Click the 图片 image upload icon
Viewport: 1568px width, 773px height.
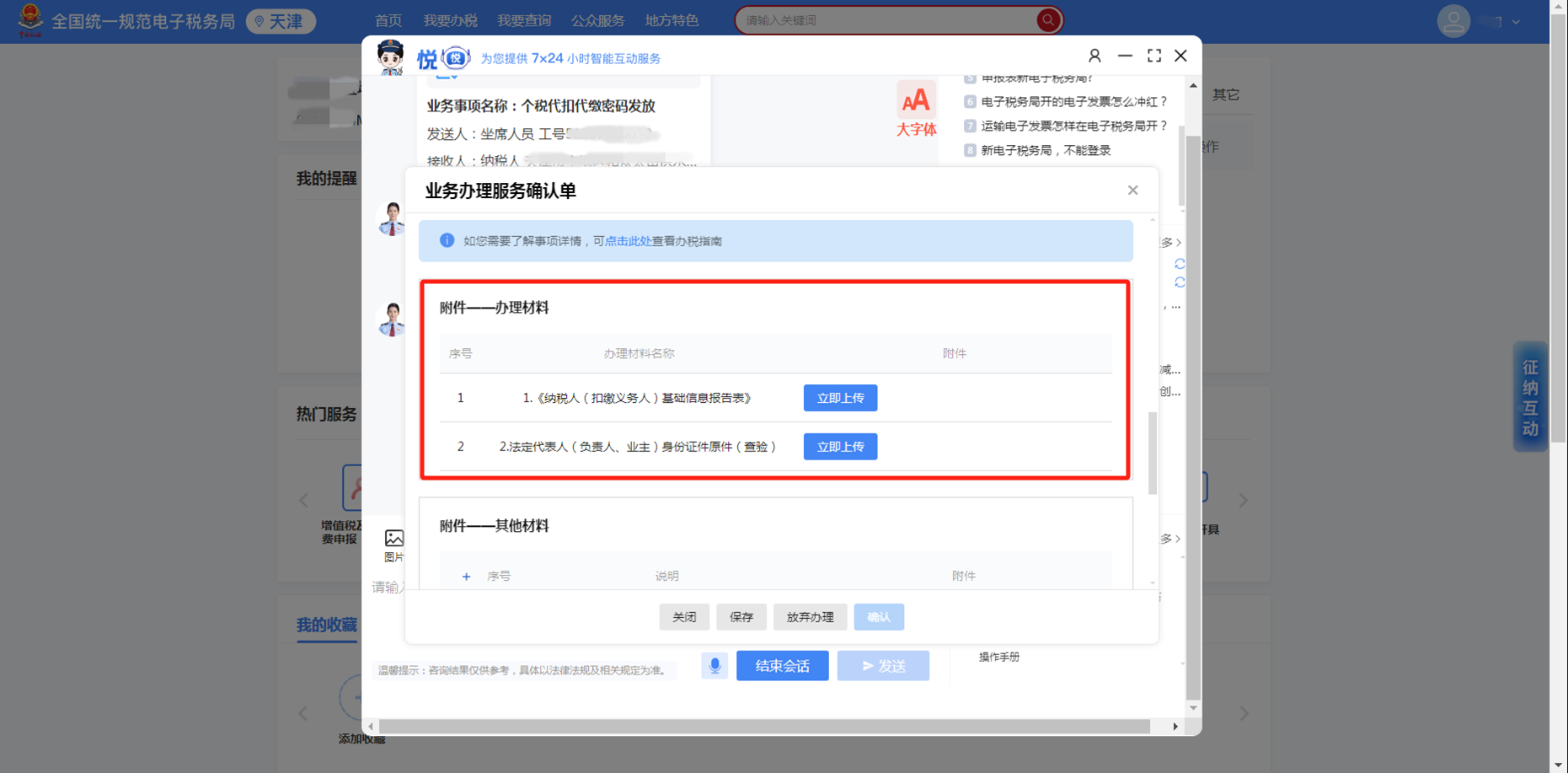point(393,544)
